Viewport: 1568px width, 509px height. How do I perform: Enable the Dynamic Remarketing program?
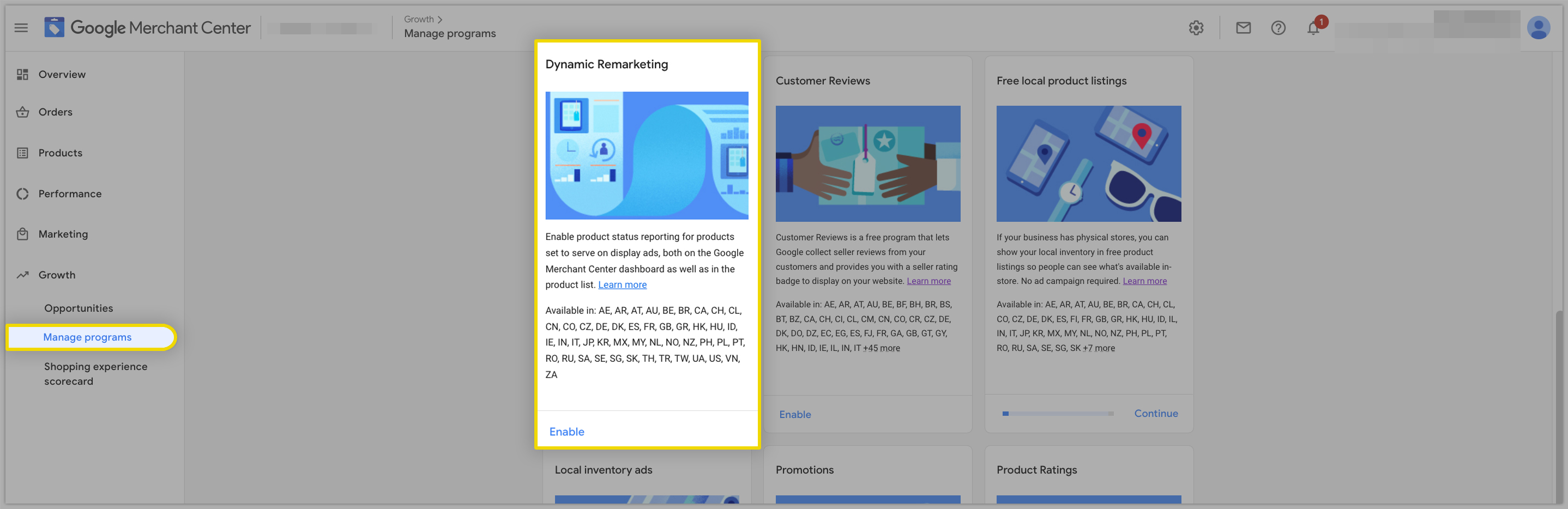(x=566, y=432)
